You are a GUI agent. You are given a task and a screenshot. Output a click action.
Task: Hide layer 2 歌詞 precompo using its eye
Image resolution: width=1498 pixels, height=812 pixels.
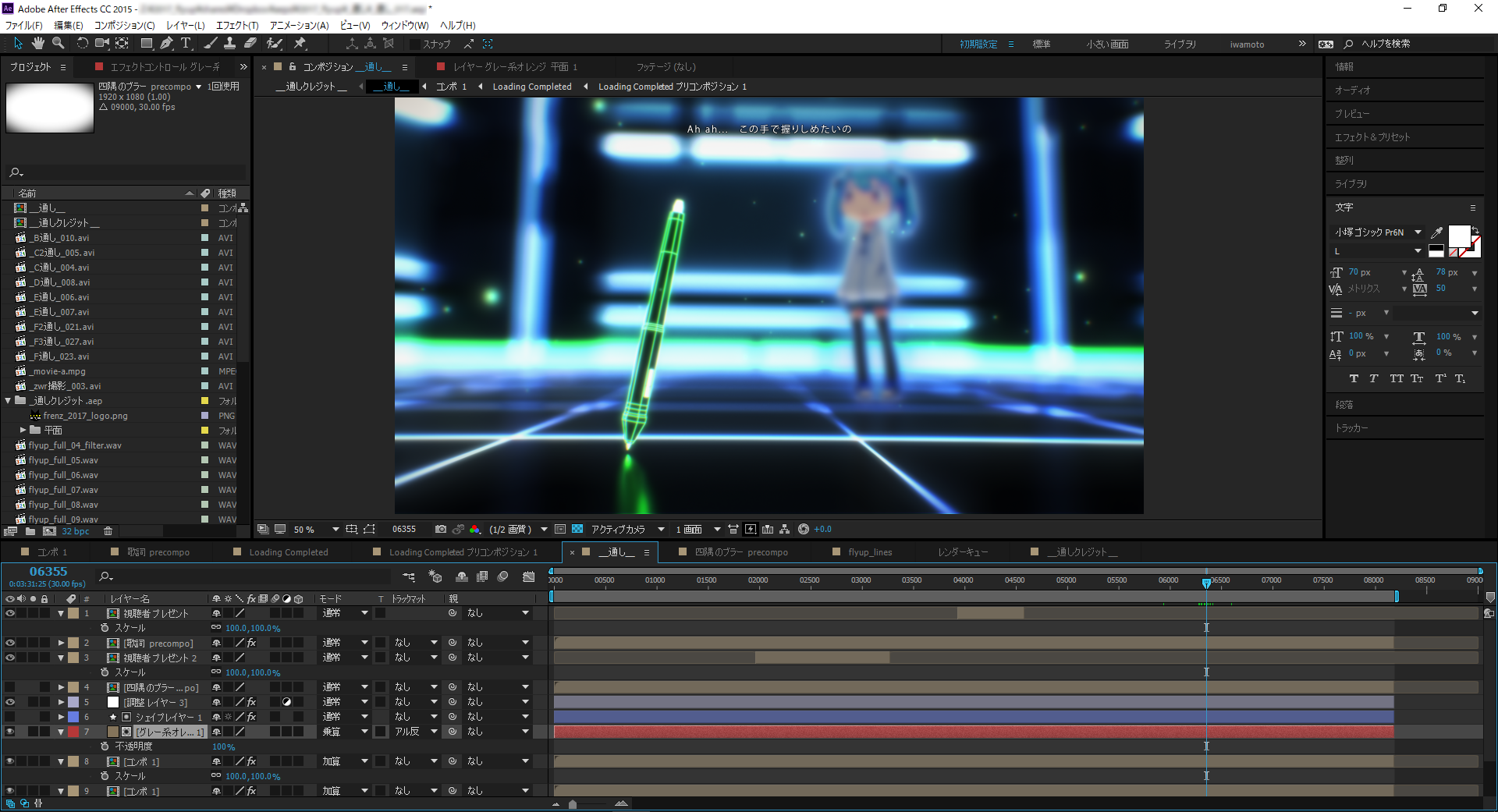(x=10, y=644)
